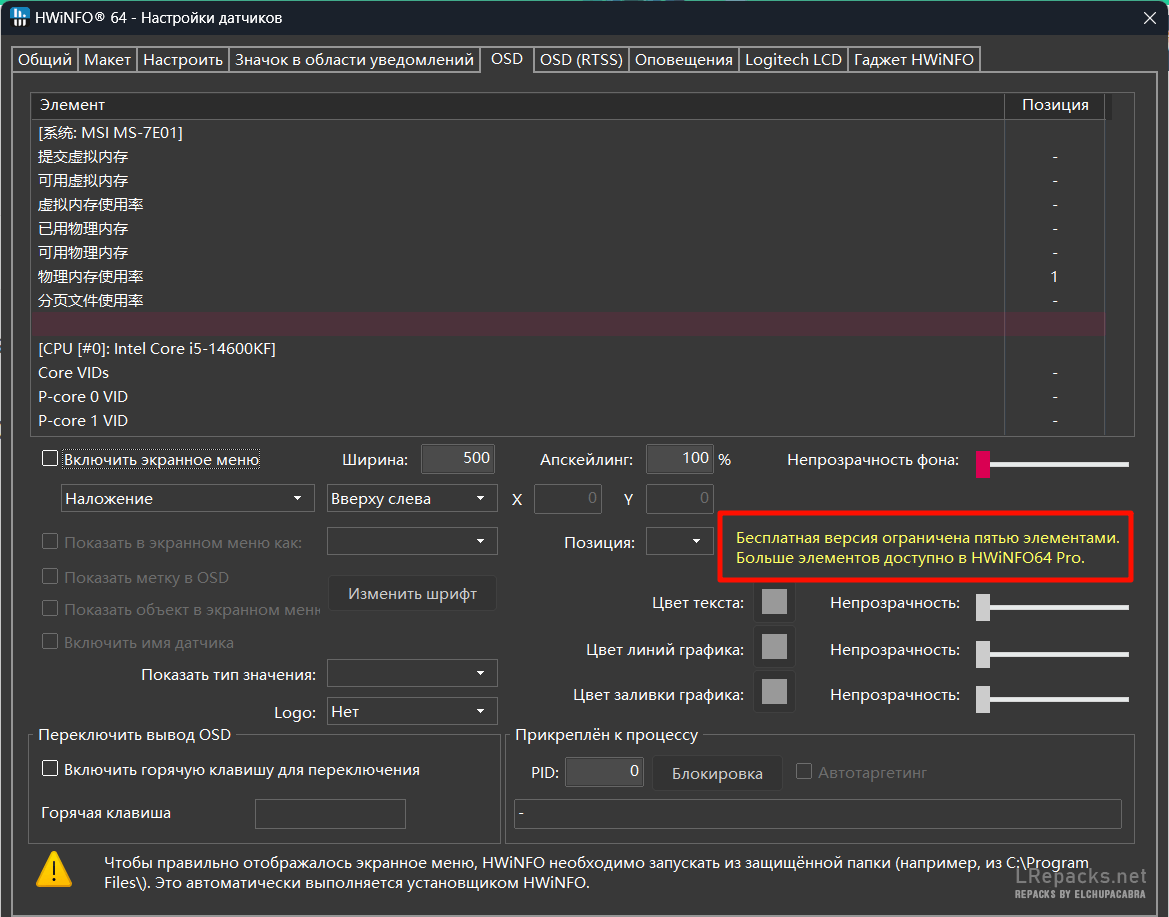This screenshot has width=1169, height=917.
Task: Click the Y coordinate field
Action: click(680, 499)
